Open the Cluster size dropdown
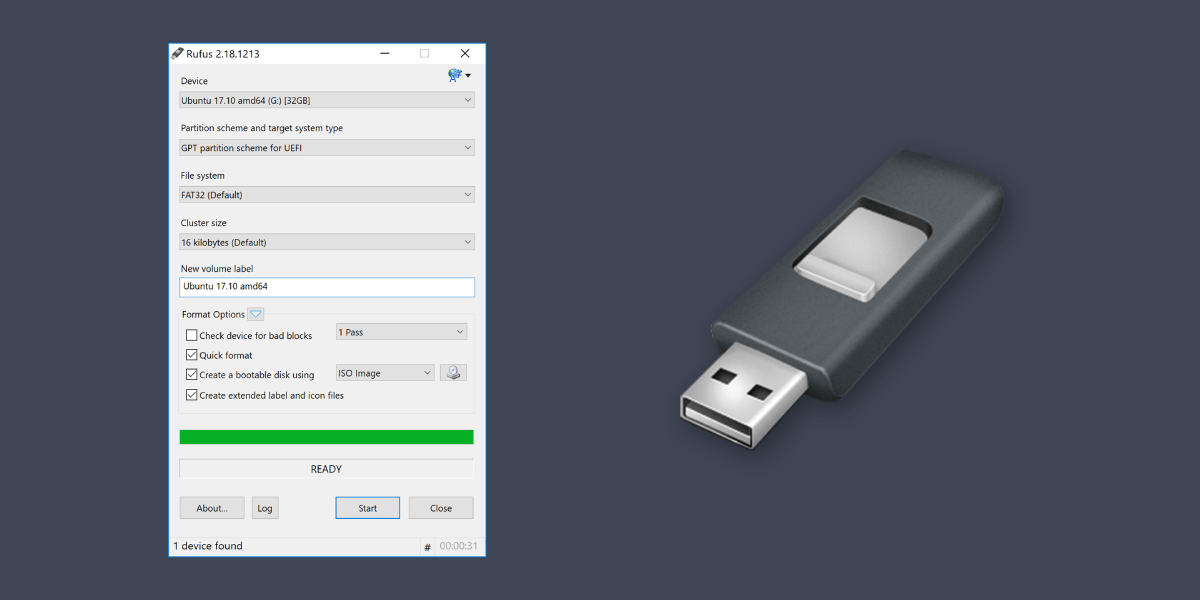Screen dimensions: 1200x600 click(x=327, y=241)
